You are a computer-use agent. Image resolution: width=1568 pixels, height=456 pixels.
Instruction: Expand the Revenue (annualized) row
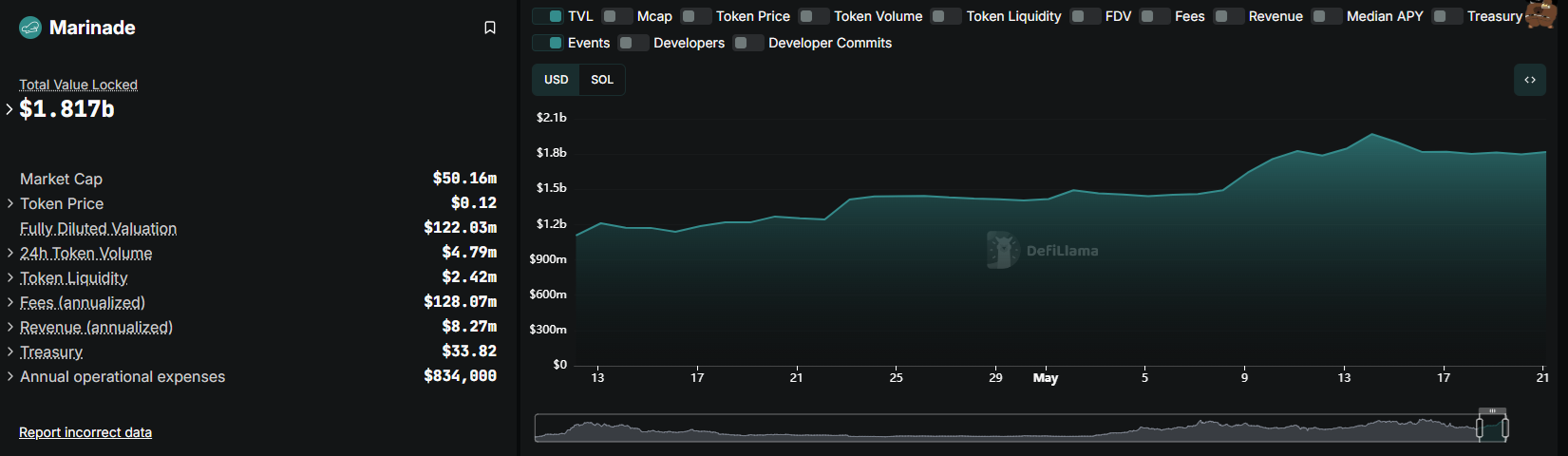point(9,327)
